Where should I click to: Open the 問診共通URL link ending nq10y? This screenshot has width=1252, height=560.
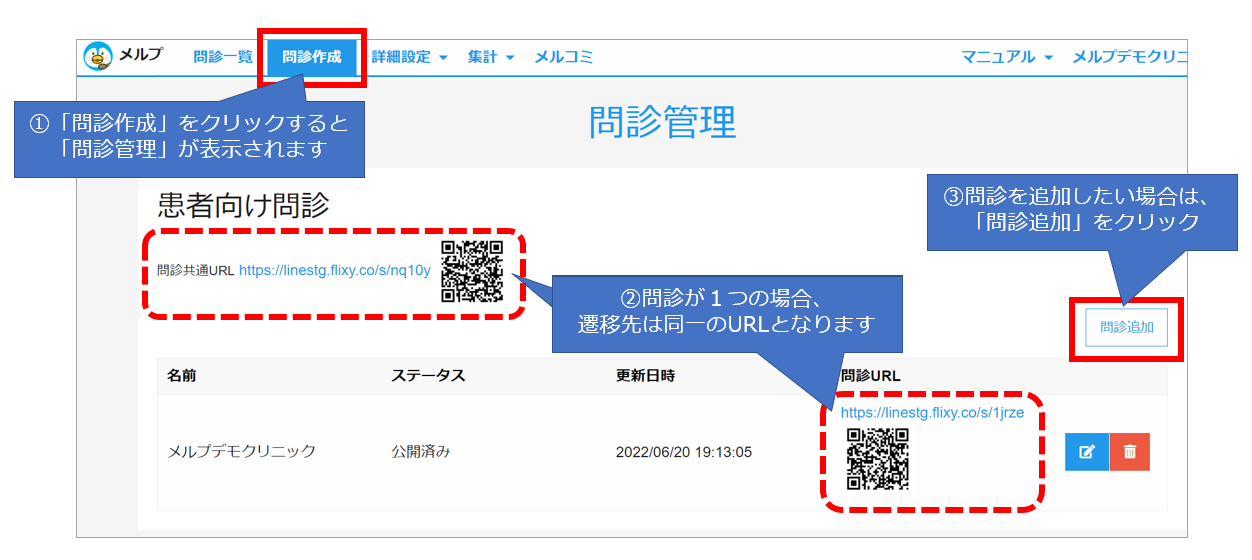point(335,270)
